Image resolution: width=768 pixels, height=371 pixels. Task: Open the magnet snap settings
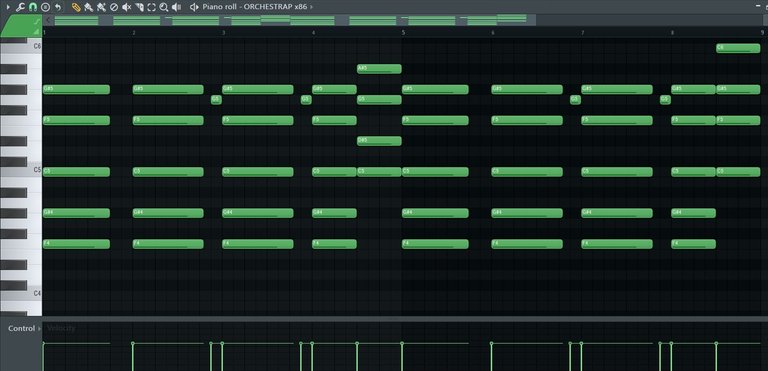pyautogui.click(x=32, y=7)
